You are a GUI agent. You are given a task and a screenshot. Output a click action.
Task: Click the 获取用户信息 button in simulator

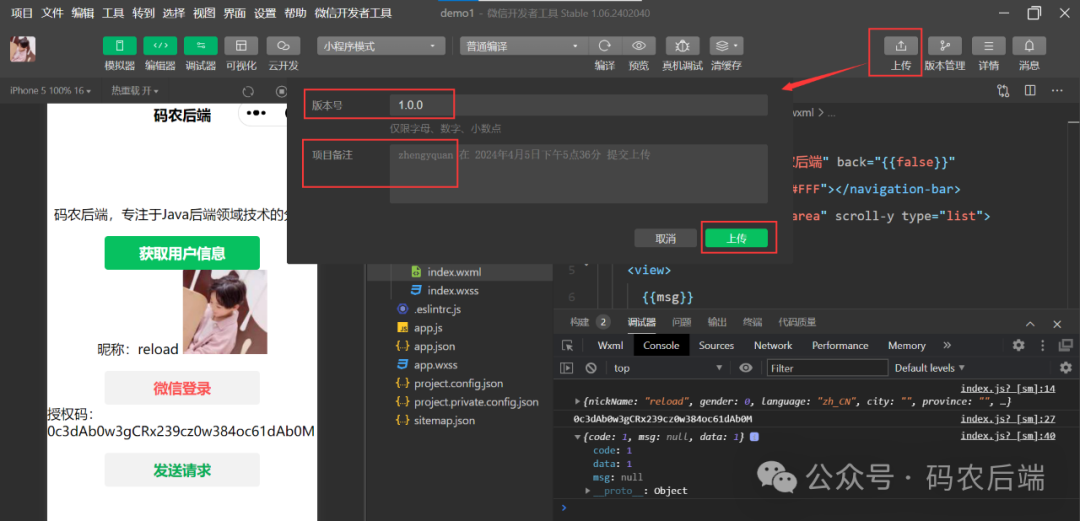click(x=182, y=253)
